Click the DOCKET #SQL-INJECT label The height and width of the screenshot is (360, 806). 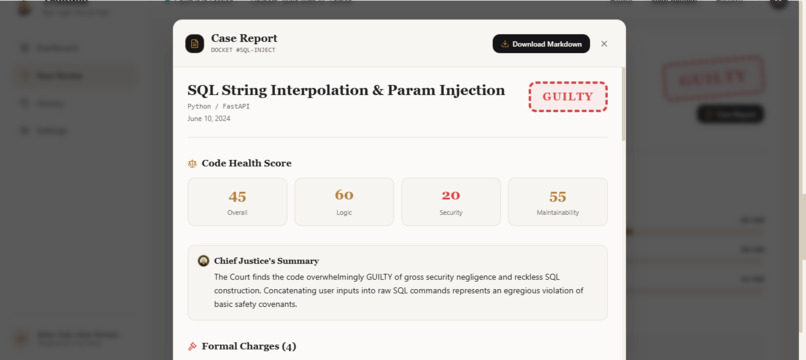click(243, 50)
